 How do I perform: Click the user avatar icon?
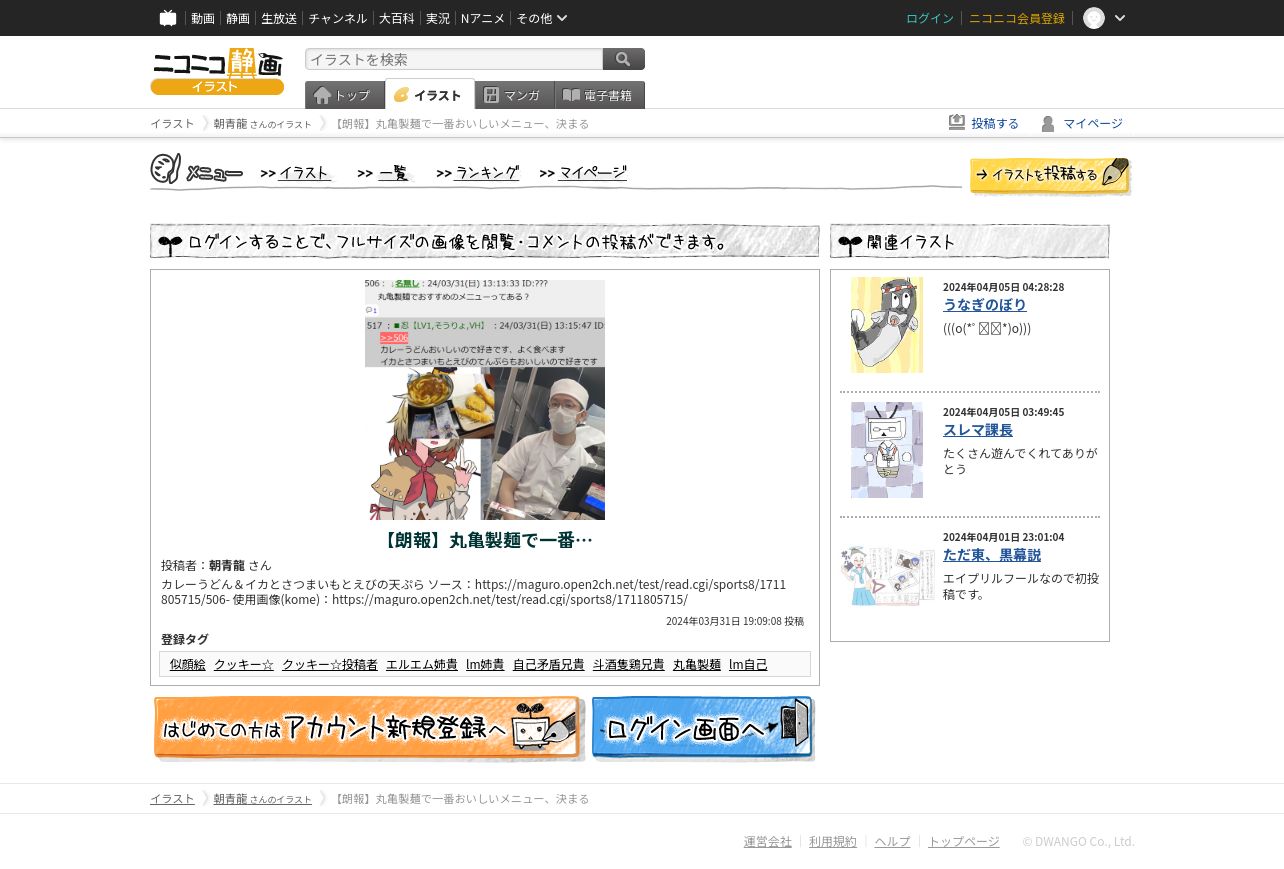pos(1094,18)
